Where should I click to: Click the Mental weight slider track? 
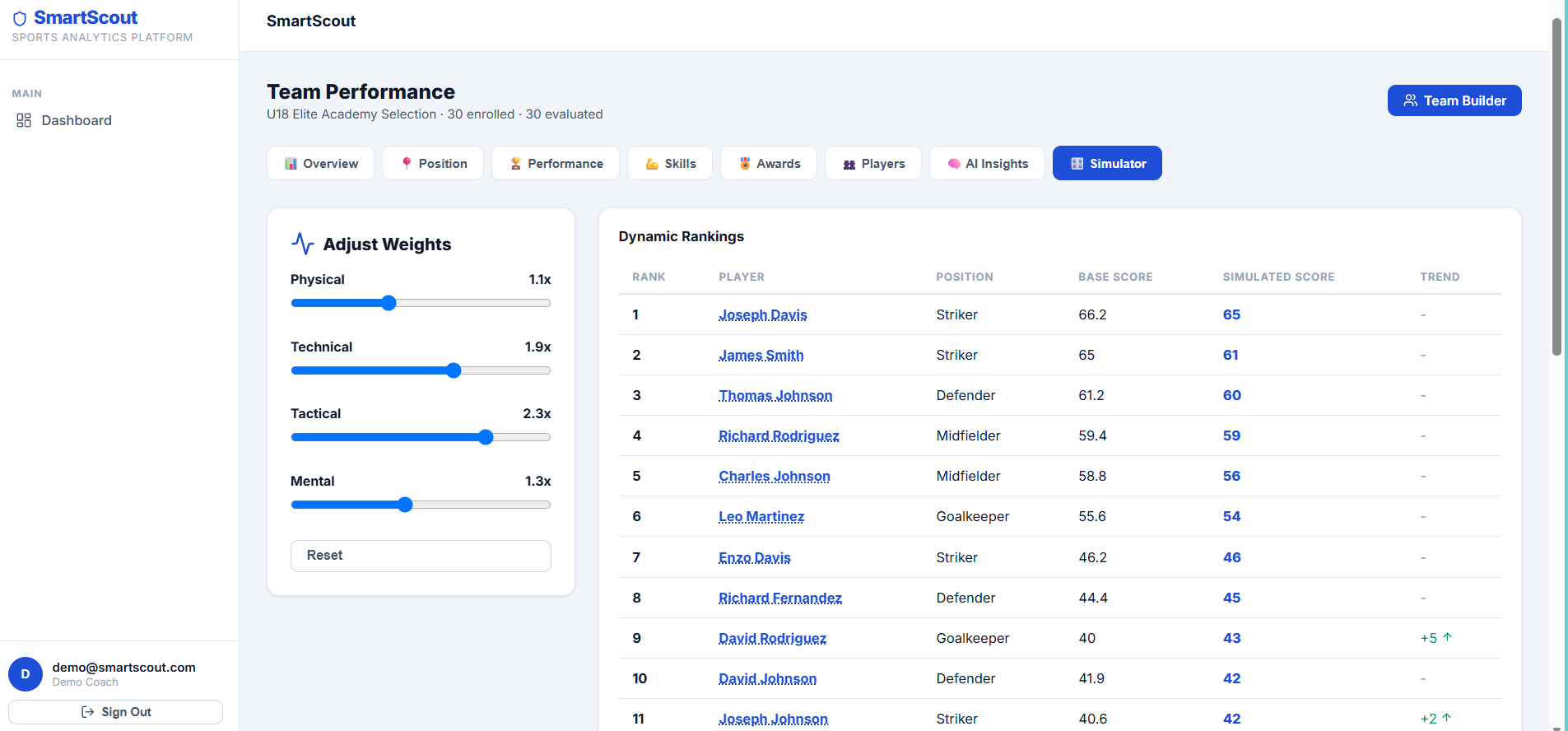point(421,505)
